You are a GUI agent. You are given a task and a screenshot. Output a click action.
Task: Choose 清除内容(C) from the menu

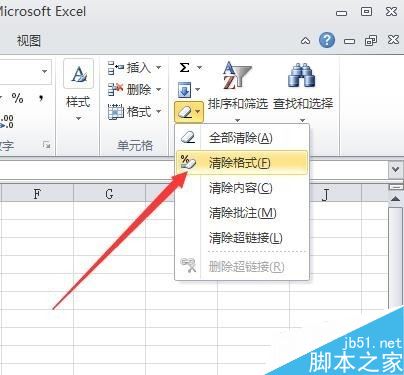tap(242, 188)
